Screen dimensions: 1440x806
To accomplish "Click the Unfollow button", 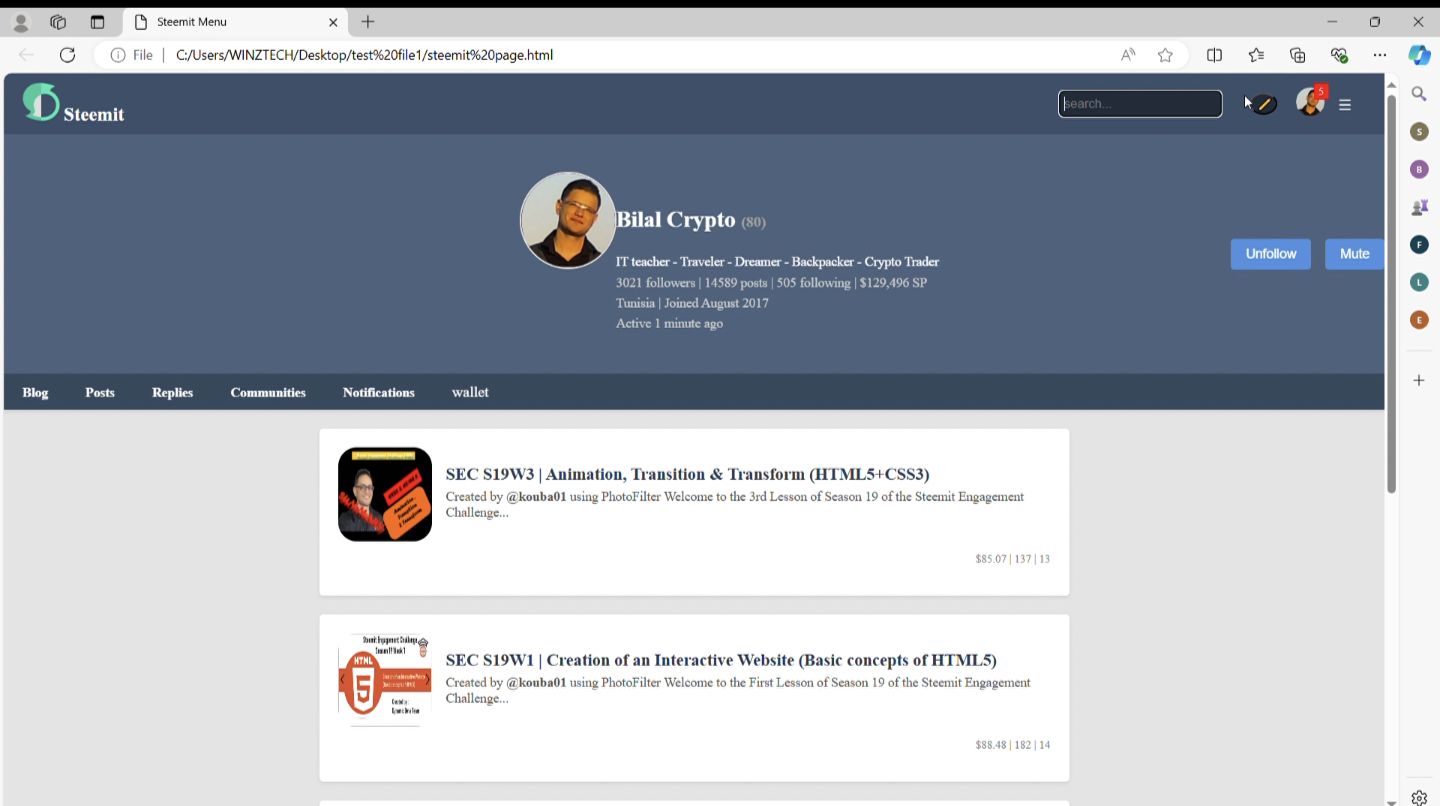I will pyautogui.click(x=1271, y=254).
